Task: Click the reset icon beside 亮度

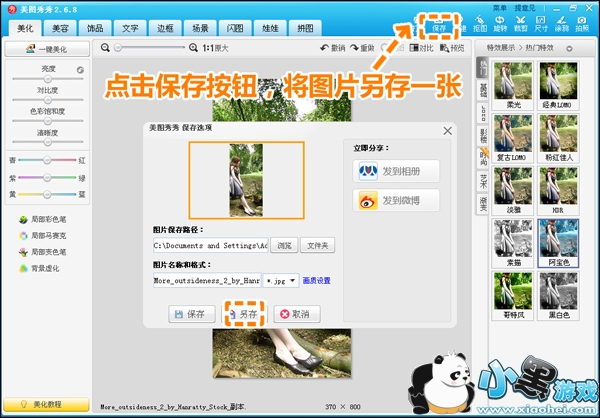Action: (80, 70)
